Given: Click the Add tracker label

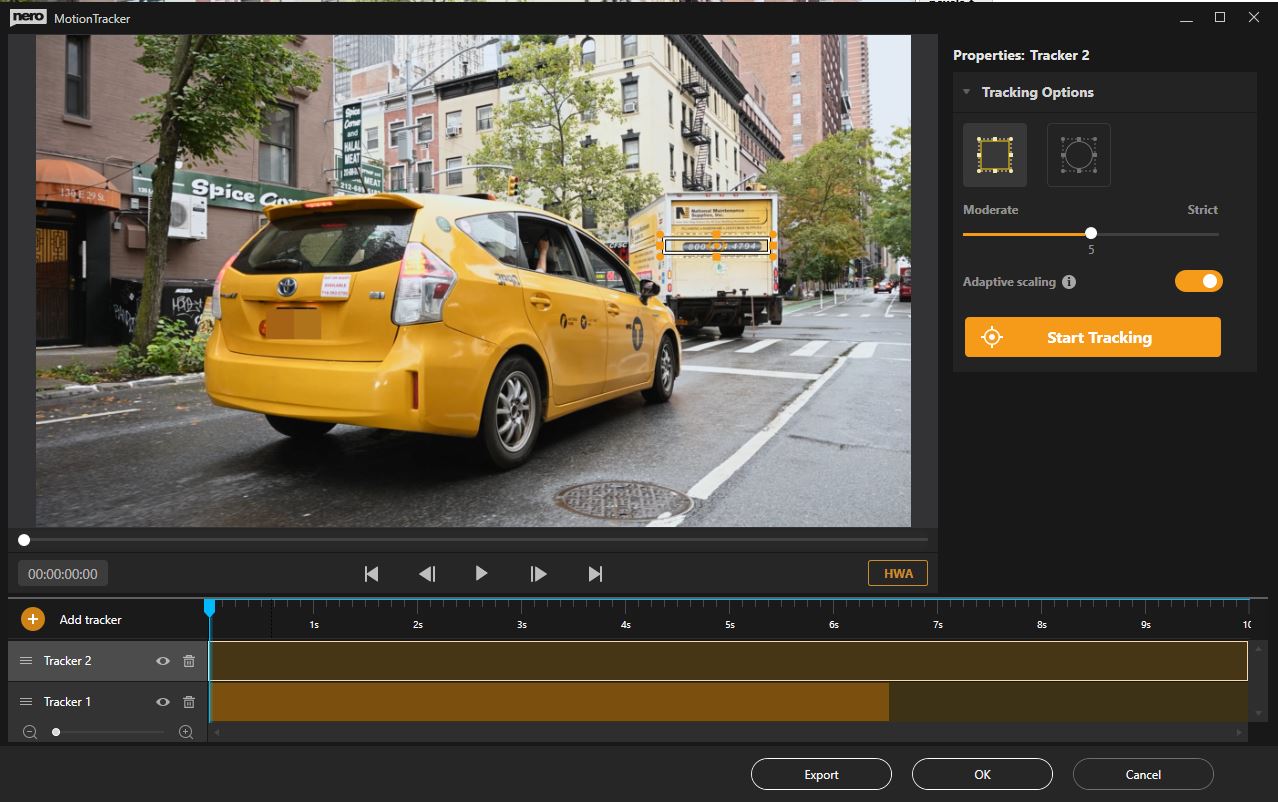Looking at the screenshot, I should (x=91, y=620).
